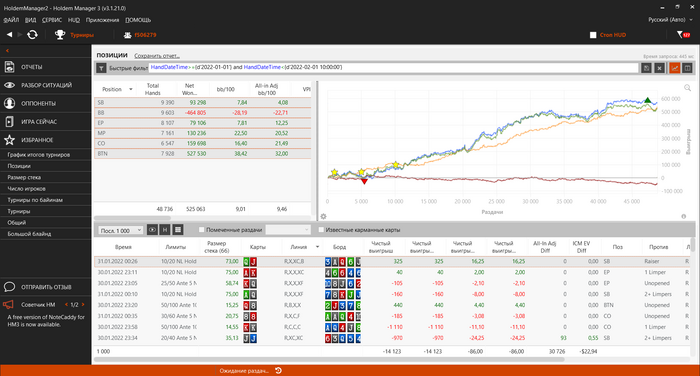The height and width of the screenshot is (376, 700).
Task: Open the Линия column filter arrow
Action: coord(317,247)
